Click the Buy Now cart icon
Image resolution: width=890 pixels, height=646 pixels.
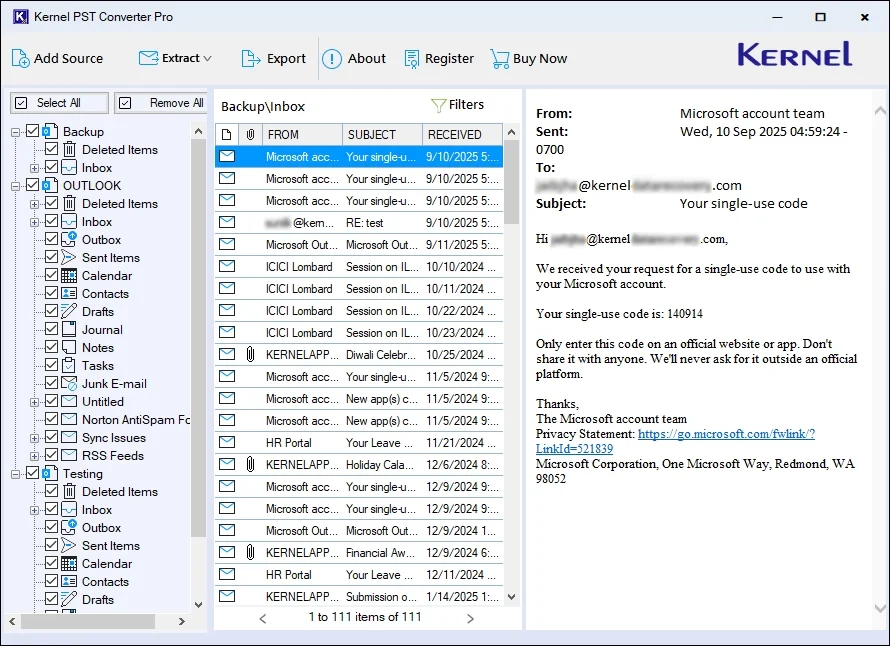[x=497, y=58]
